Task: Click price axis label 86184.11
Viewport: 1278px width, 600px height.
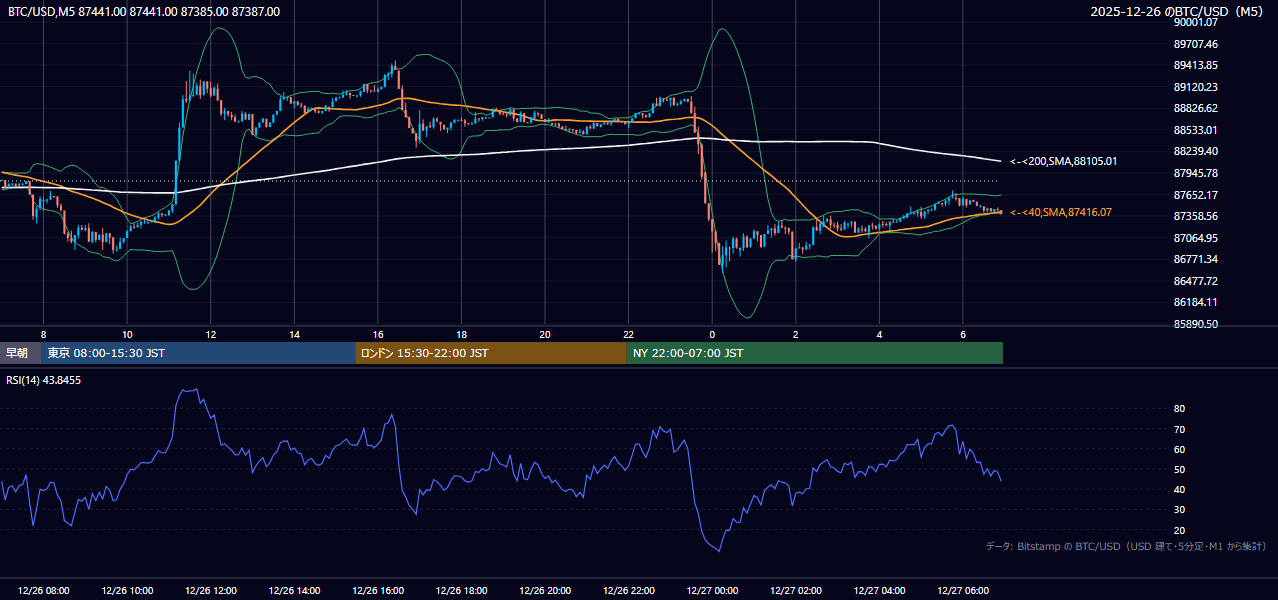Action: (1195, 302)
